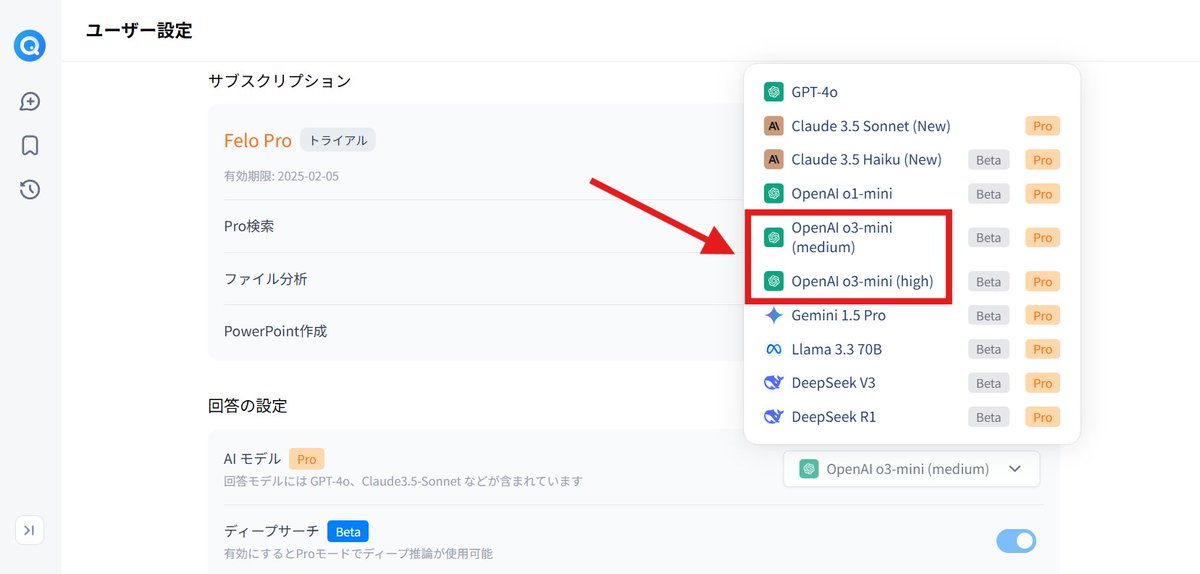The height and width of the screenshot is (574, 1200).
Task: Click the Claude 3.5 Sonnet (New) icon
Action: (773, 126)
